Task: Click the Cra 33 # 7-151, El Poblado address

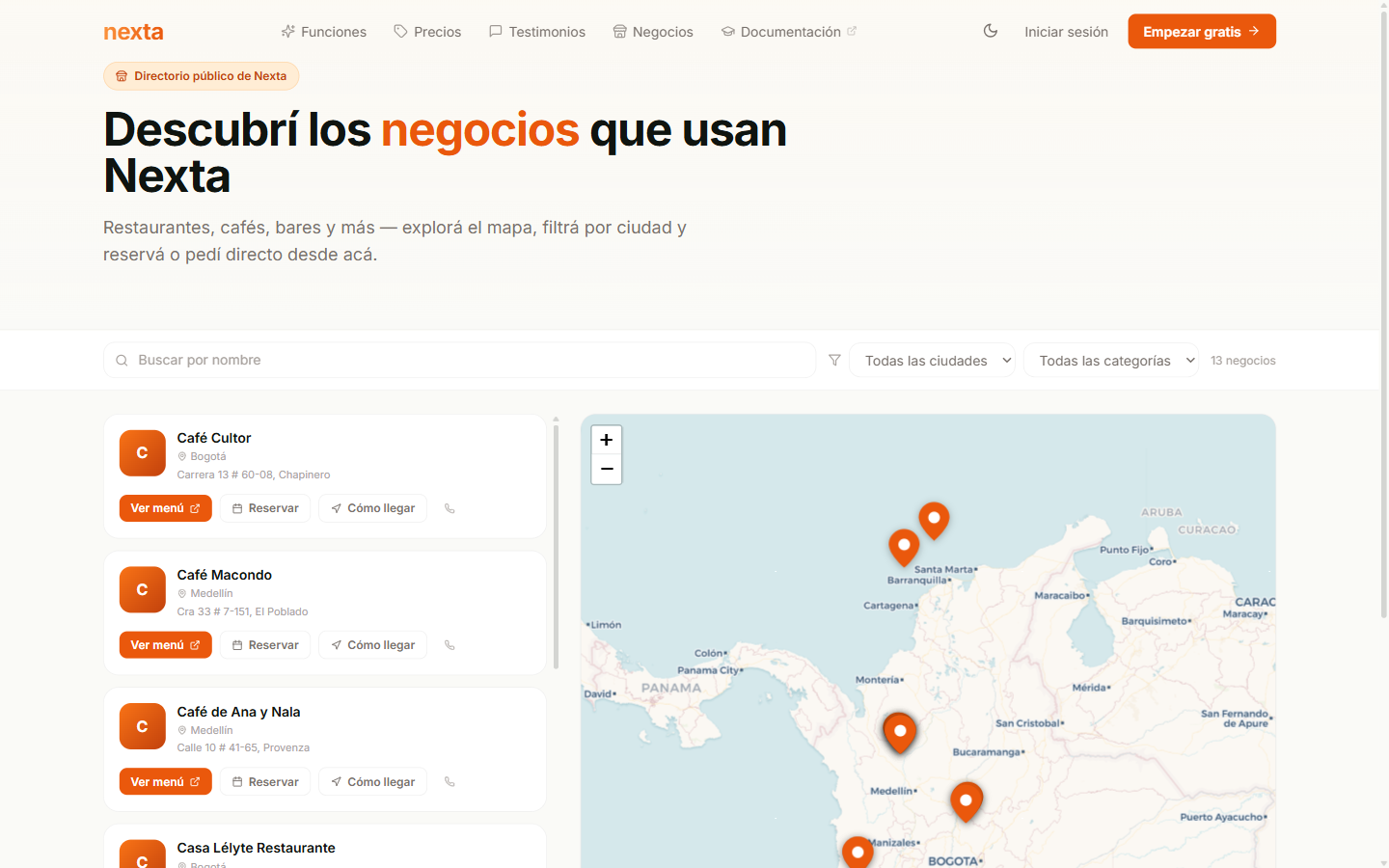Action: tap(243, 611)
